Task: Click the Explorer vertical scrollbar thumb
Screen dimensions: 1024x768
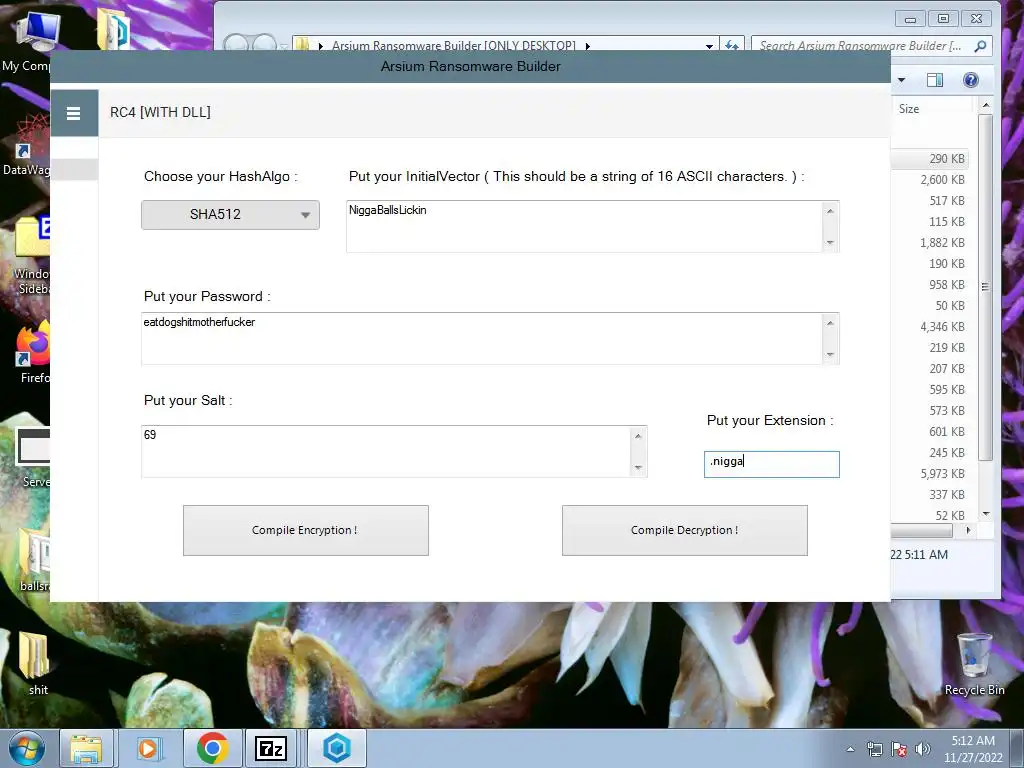Action: point(985,287)
